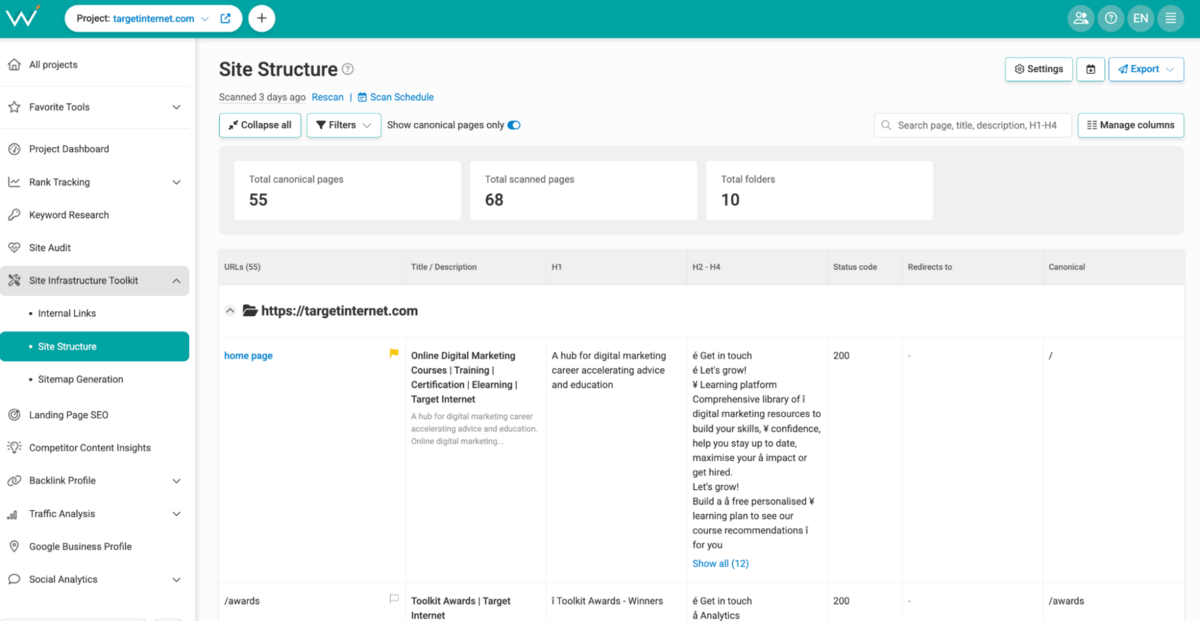The image size is (1200, 621).
Task: Open the home page URL link
Action: pyautogui.click(x=248, y=356)
